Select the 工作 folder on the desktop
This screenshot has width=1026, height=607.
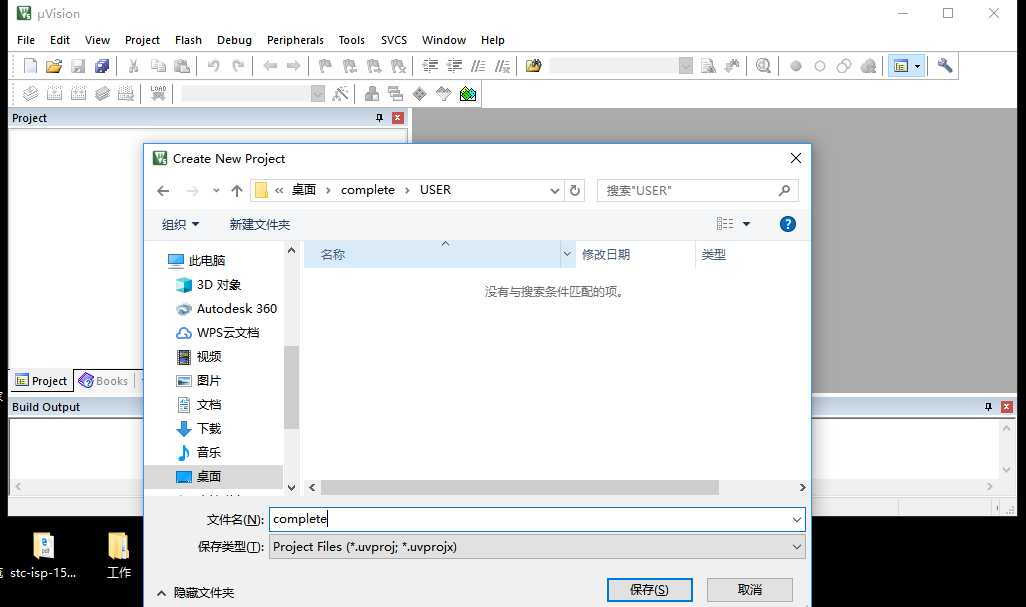118,555
